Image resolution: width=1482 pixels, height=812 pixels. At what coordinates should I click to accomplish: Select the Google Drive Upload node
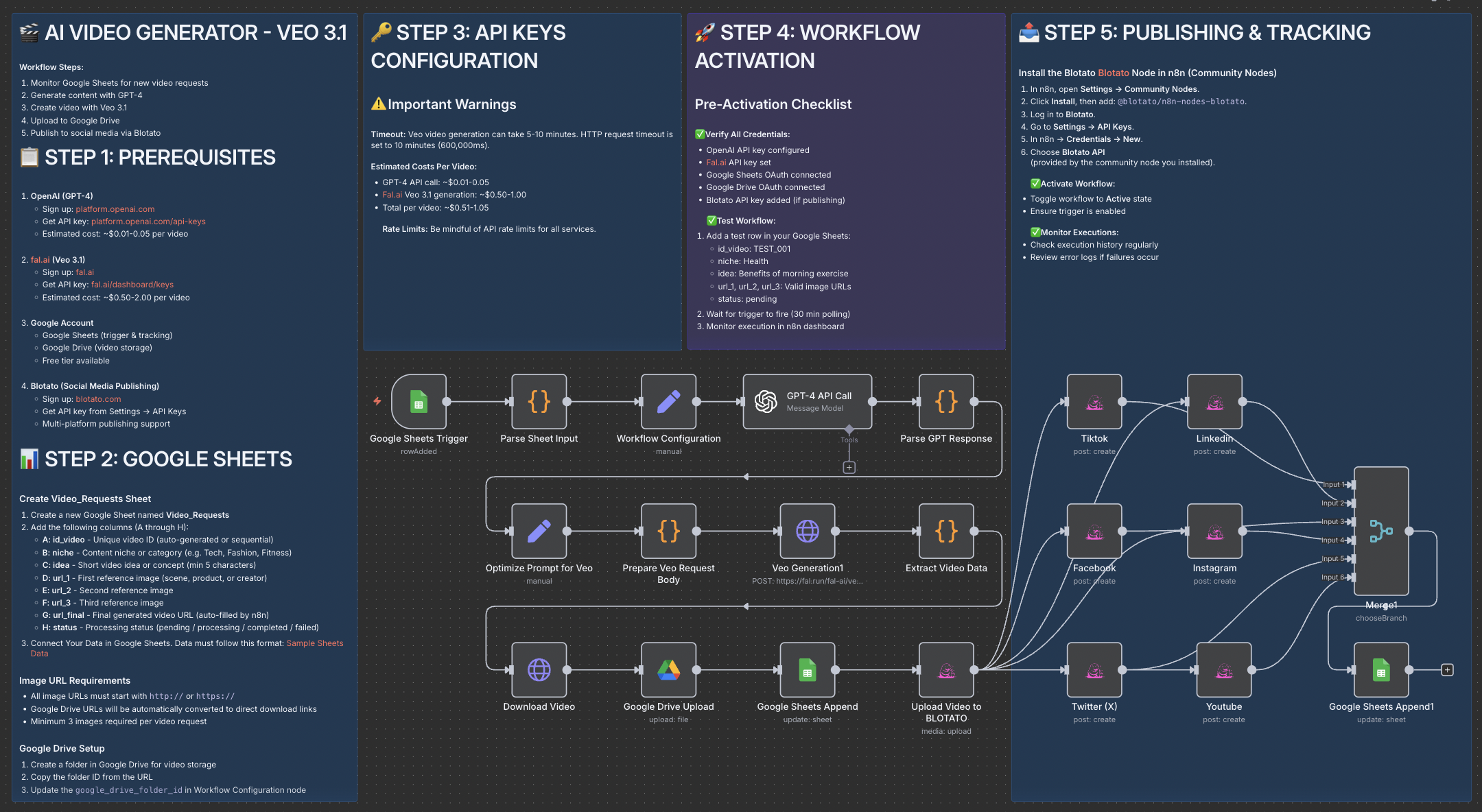pos(668,670)
